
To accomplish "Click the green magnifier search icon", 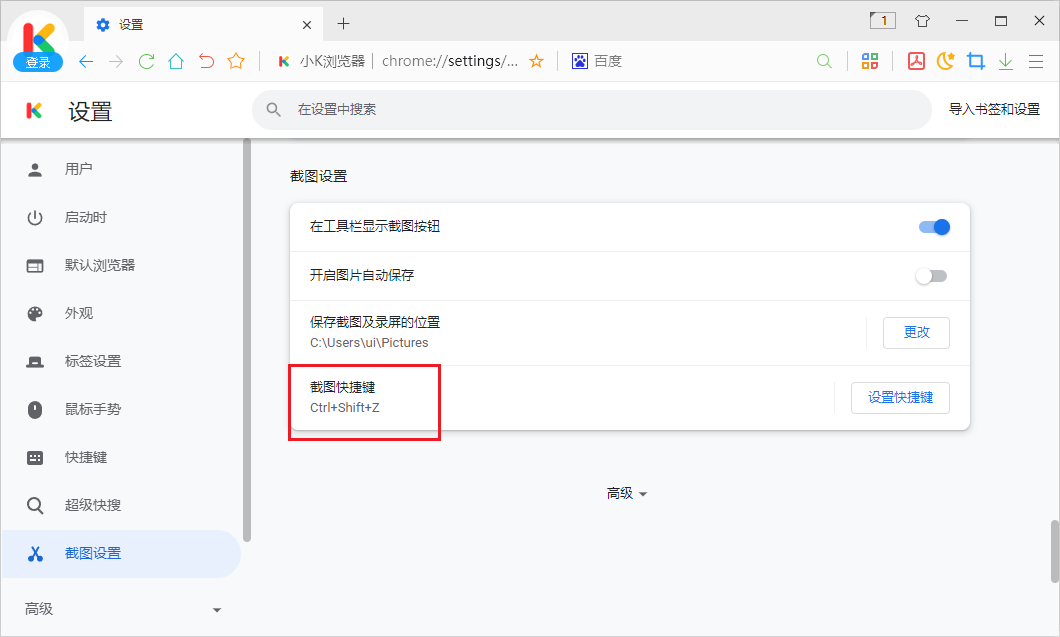I will pyautogui.click(x=823, y=62).
